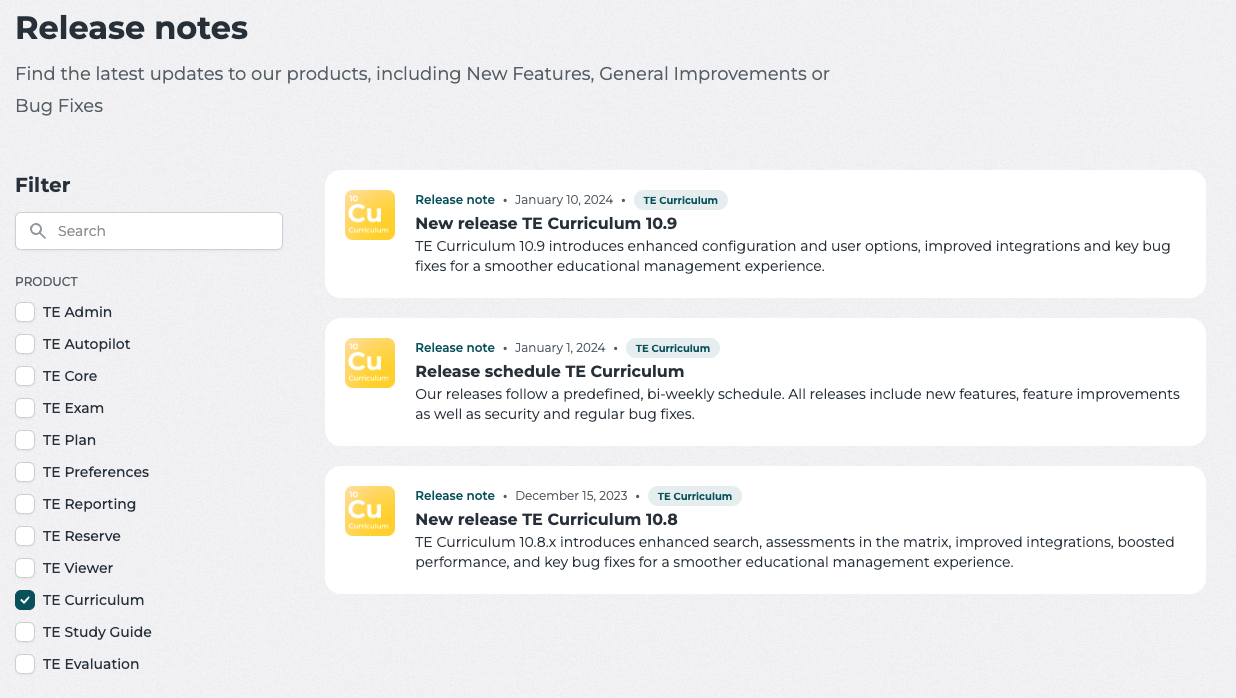The image size is (1236, 698).
Task: Click Release note label on 10.9 card
Action: pyautogui.click(x=455, y=200)
